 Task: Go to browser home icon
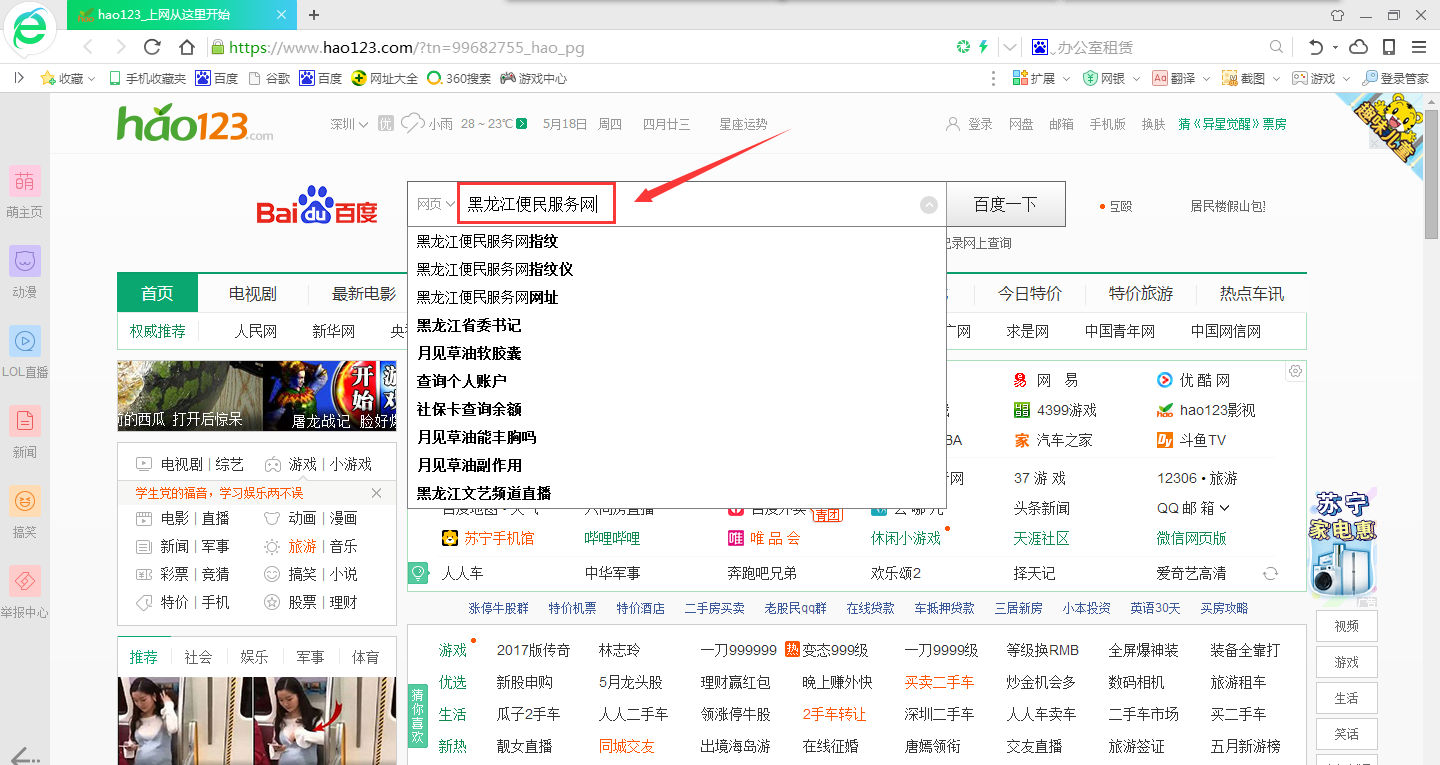click(x=187, y=47)
